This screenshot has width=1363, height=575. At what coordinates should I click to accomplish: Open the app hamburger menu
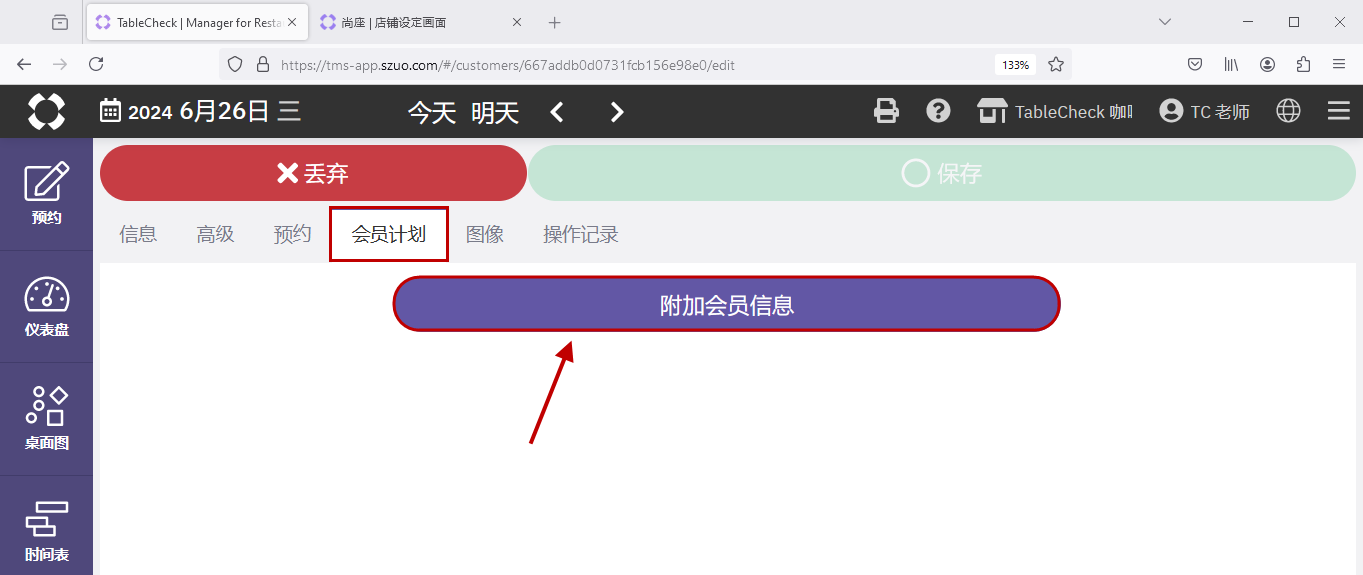pyautogui.click(x=1339, y=111)
